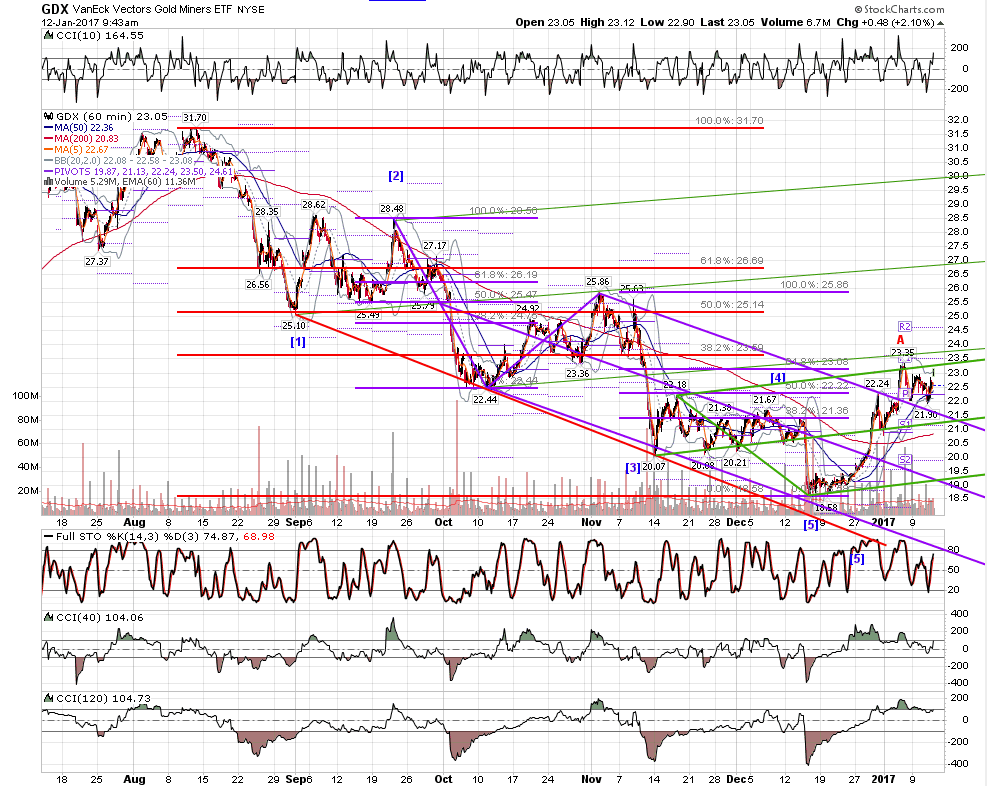987x786 pixels.
Task: Click the 28.62 price label
Action: (x=313, y=205)
